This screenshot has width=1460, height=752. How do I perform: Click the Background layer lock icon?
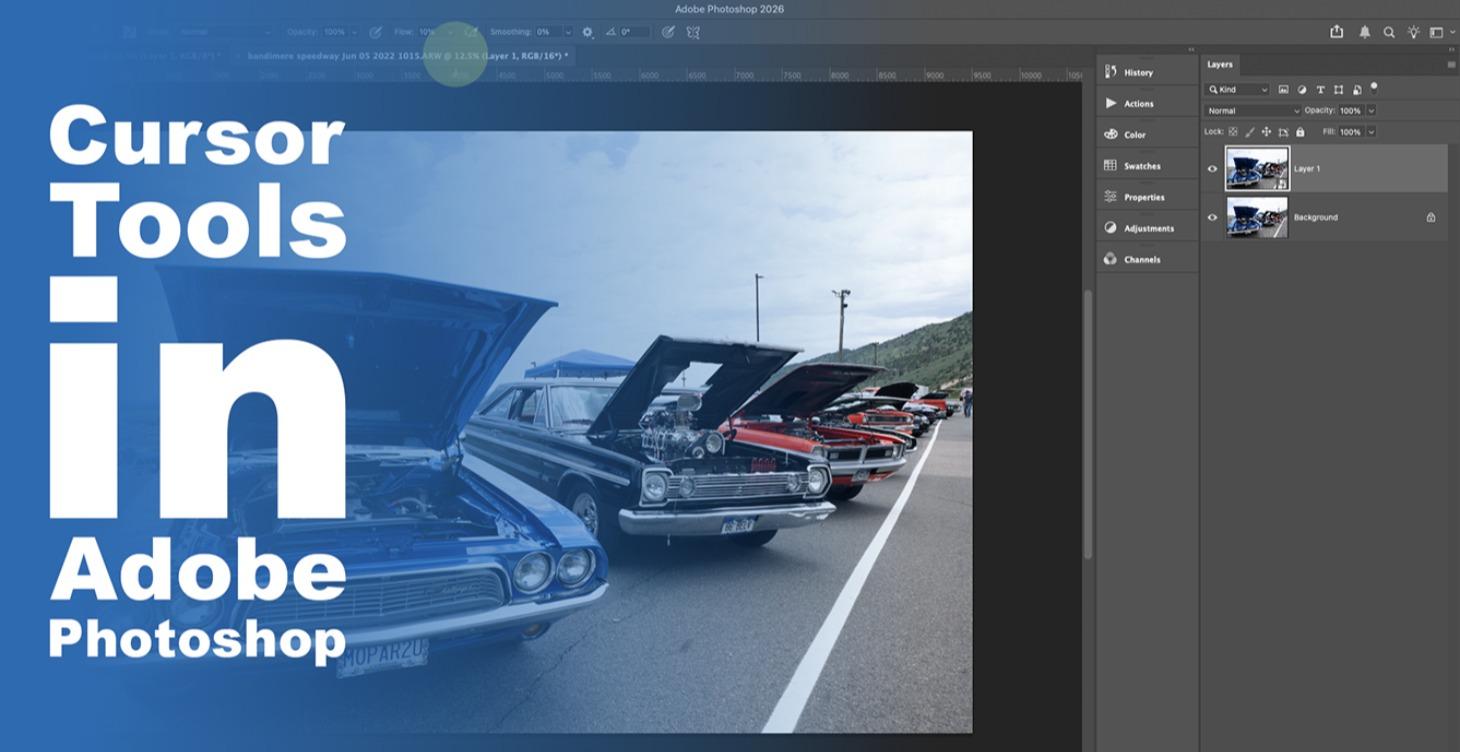[x=1431, y=217]
